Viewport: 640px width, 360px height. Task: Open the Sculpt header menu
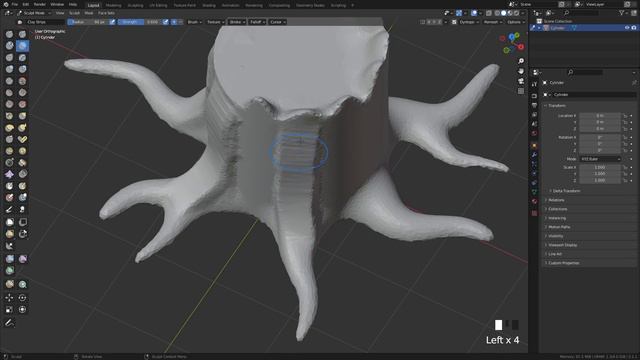(x=74, y=13)
